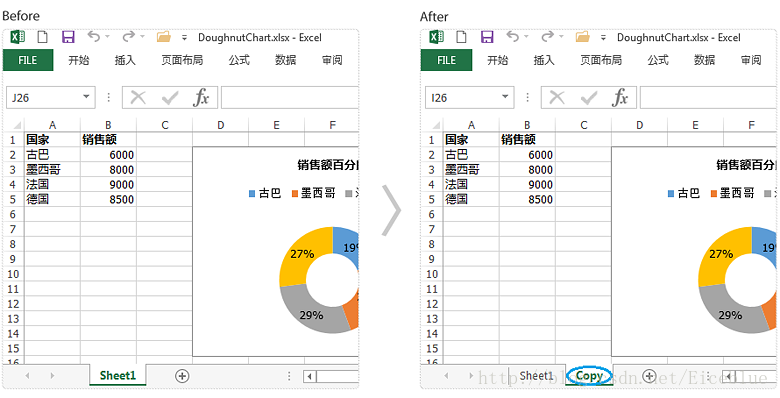780x398 pixels.
Task: Click formula bar input in Before window
Action: [x=290, y=98]
